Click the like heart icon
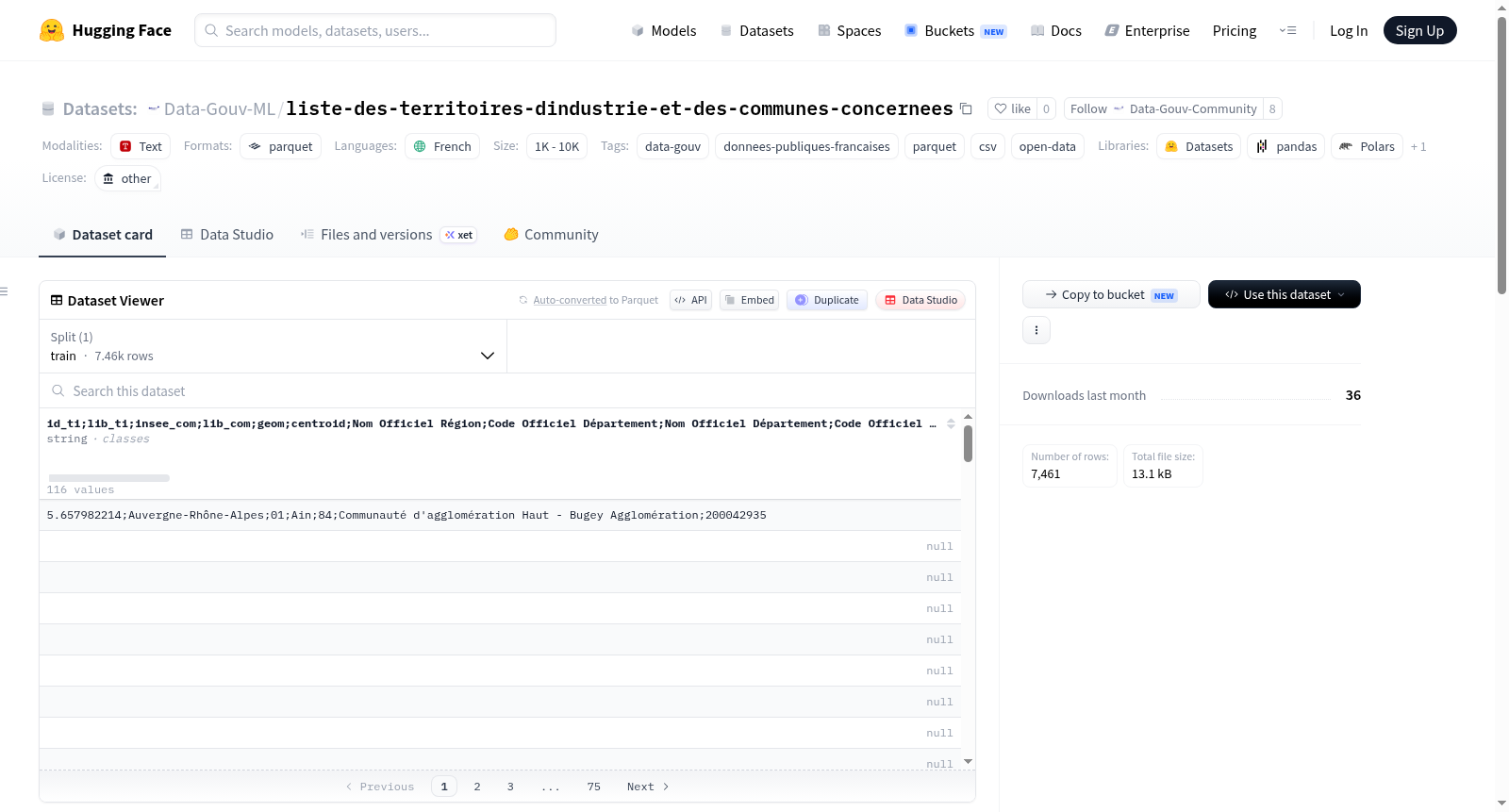 1001,108
